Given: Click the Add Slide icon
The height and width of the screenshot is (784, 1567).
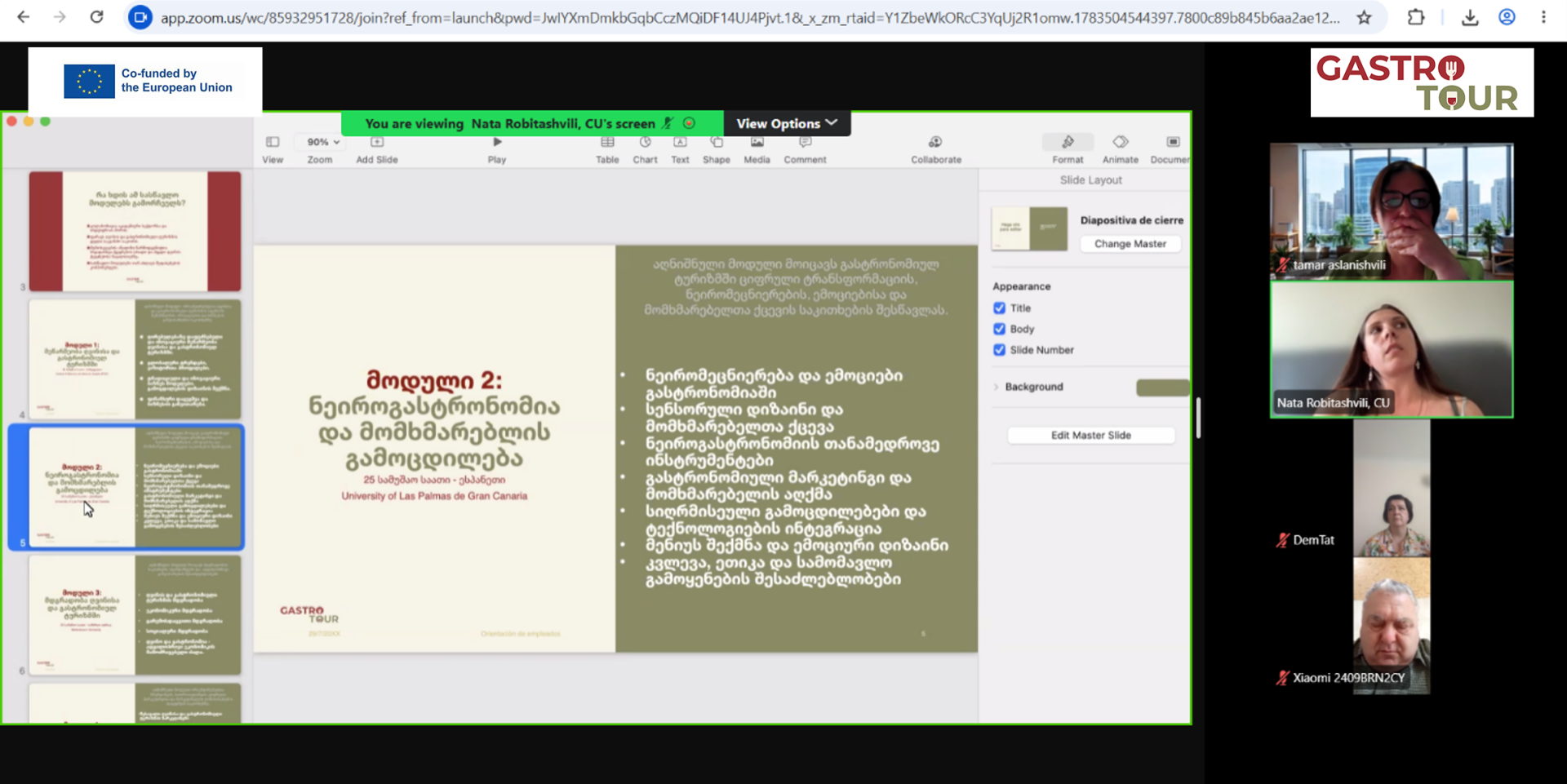Looking at the screenshot, I should point(376,143).
